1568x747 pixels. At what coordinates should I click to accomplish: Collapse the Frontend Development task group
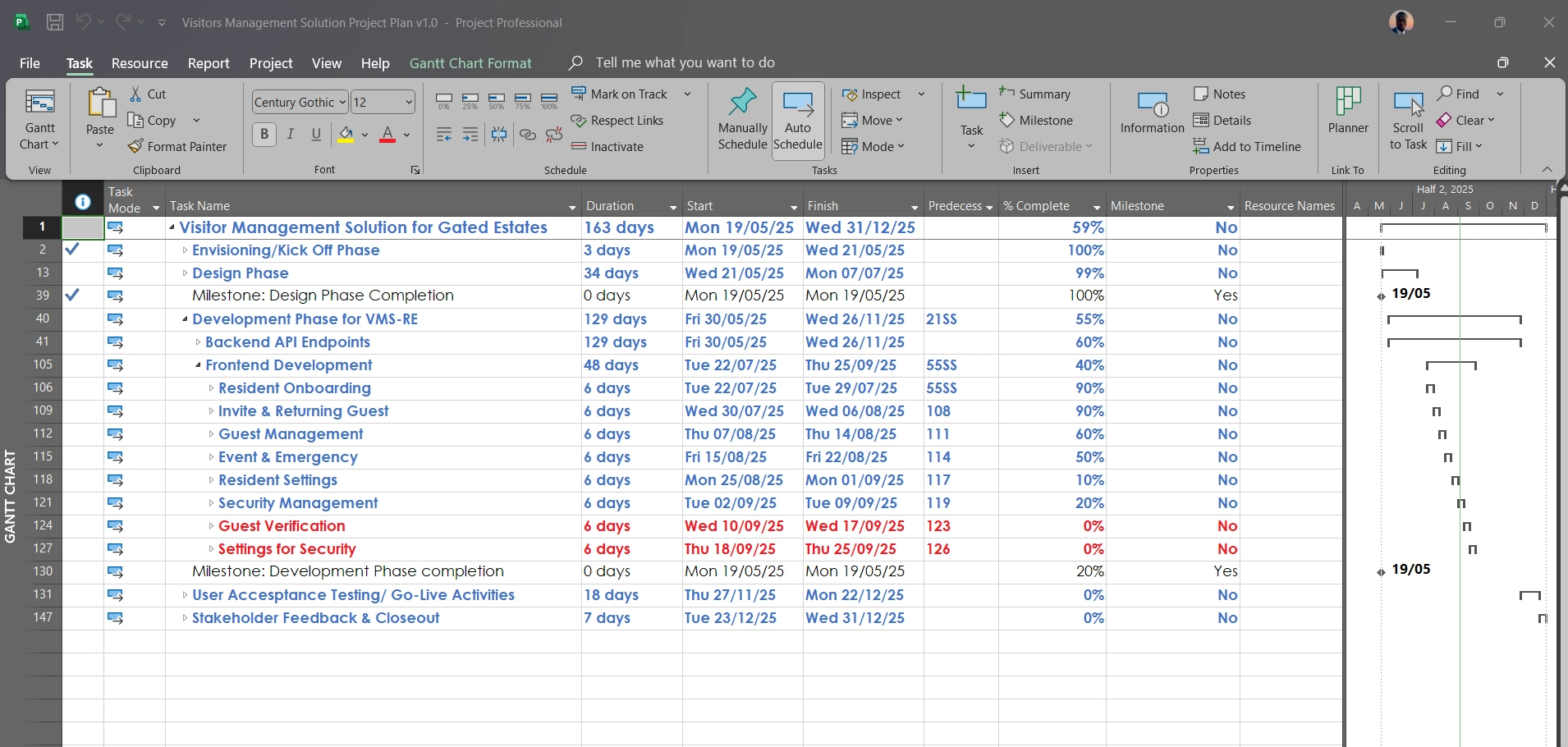(198, 365)
